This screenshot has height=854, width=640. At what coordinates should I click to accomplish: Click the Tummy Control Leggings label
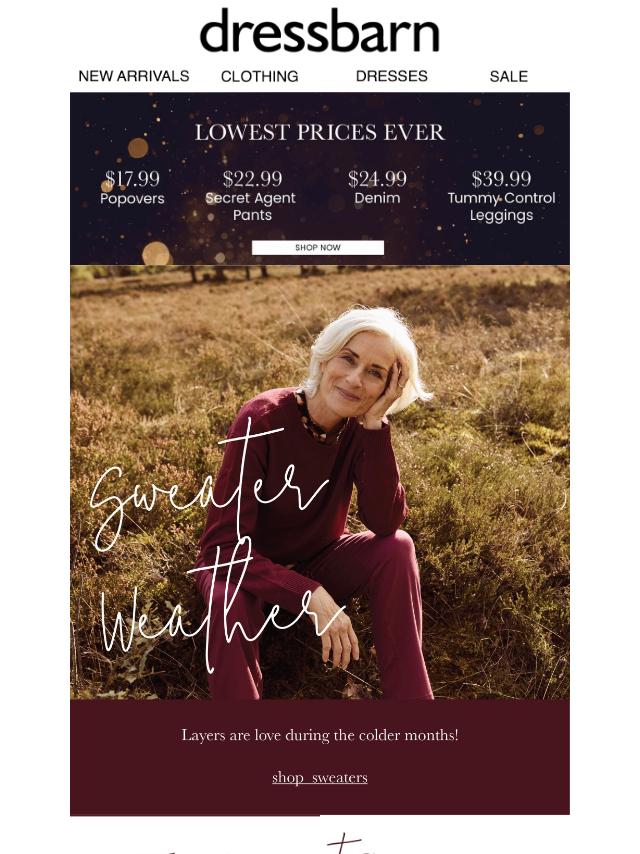[501, 206]
